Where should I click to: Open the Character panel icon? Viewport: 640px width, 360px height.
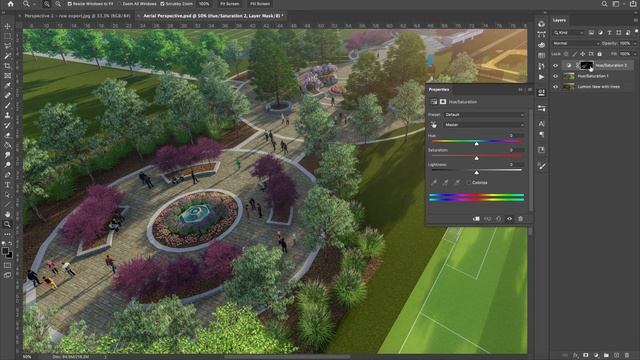click(x=541, y=124)
